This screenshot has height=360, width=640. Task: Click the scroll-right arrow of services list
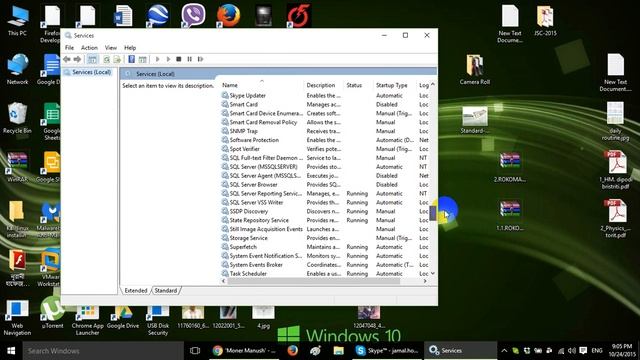pos(425,281)
